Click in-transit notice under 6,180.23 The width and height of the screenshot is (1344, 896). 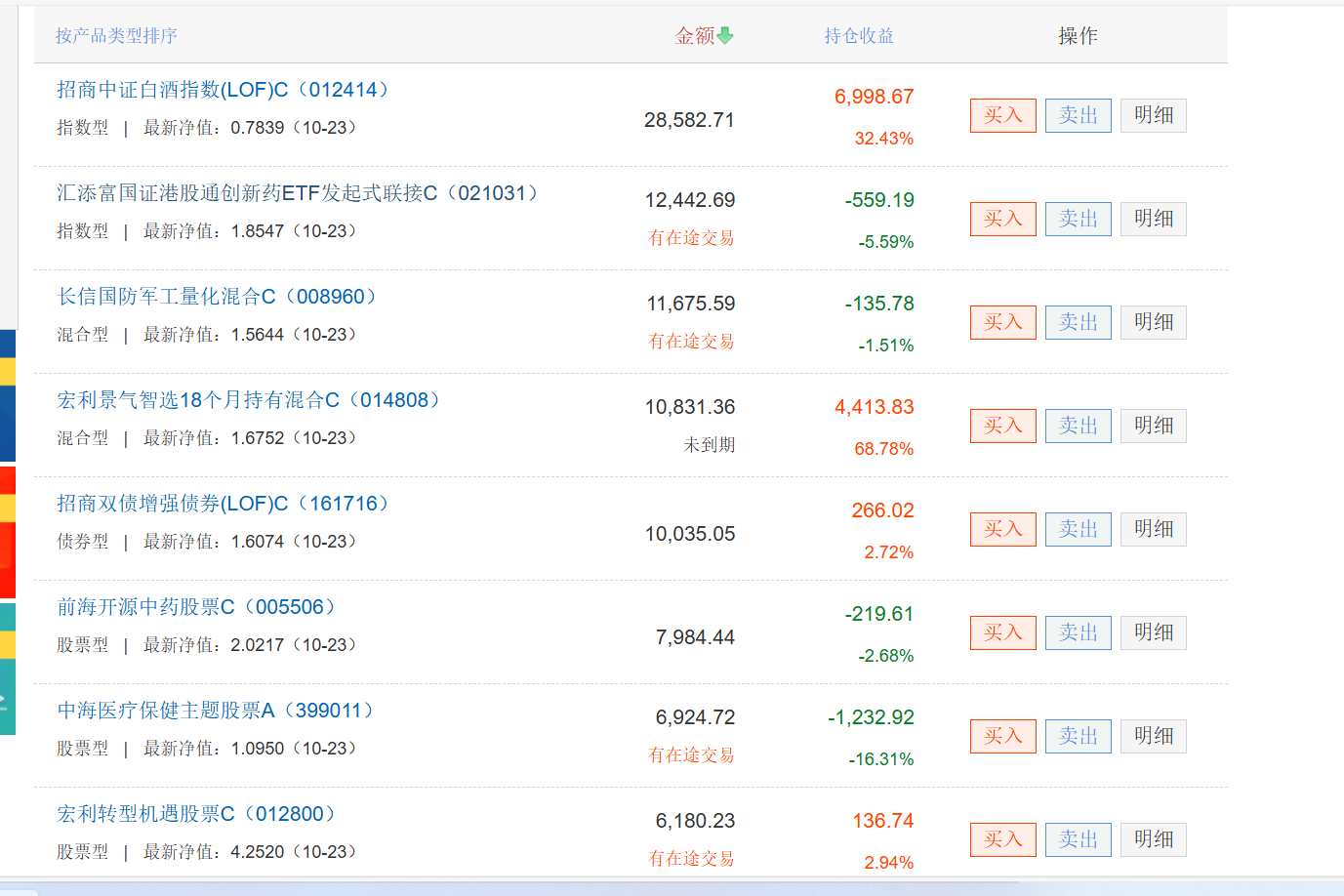click(x=692, y=859)
